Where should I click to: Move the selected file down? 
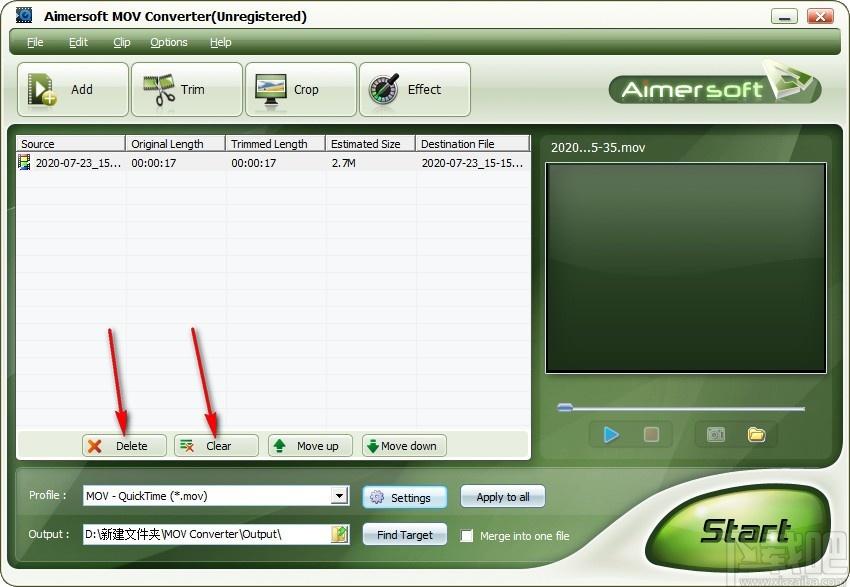[x=404, y=446]
